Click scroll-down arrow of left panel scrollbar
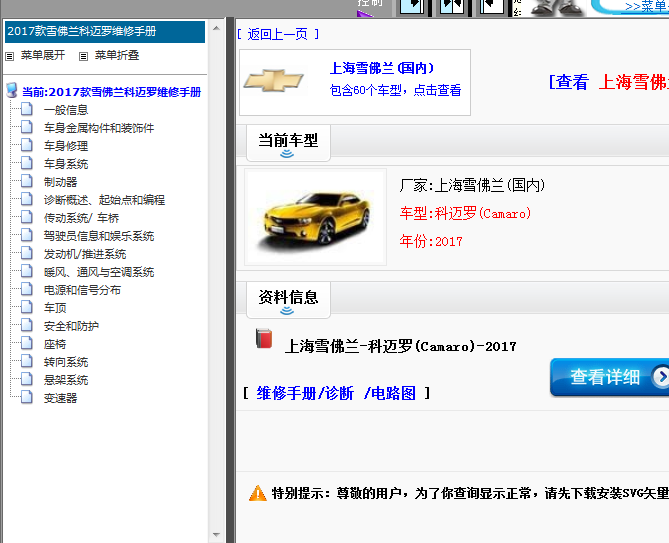The height and width of the screenshot is (543, 669). 216,534
